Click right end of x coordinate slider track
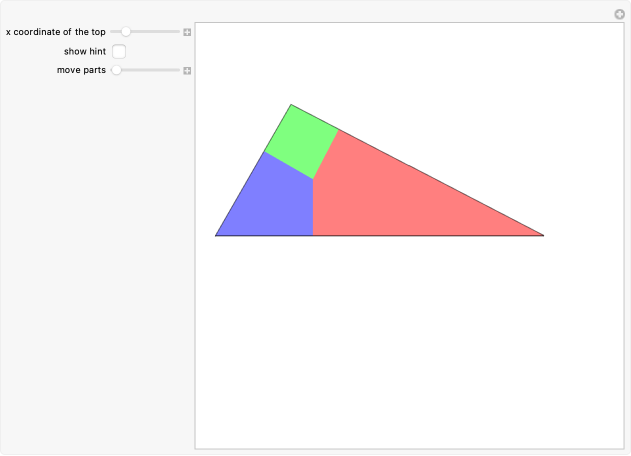 coord(177,32)
